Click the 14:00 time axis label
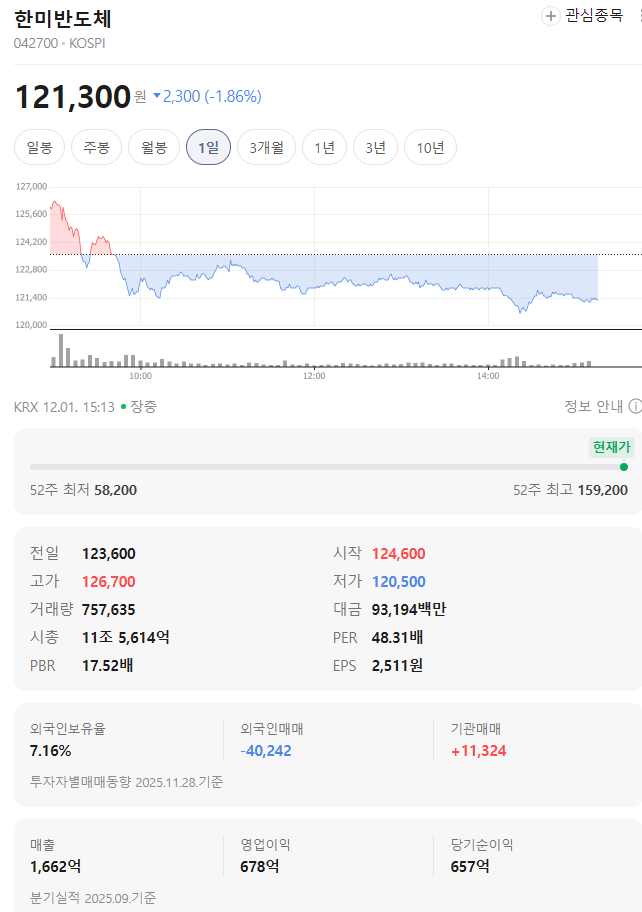The height and width of the screenshot is (912, 642). [x=488, y=376]
